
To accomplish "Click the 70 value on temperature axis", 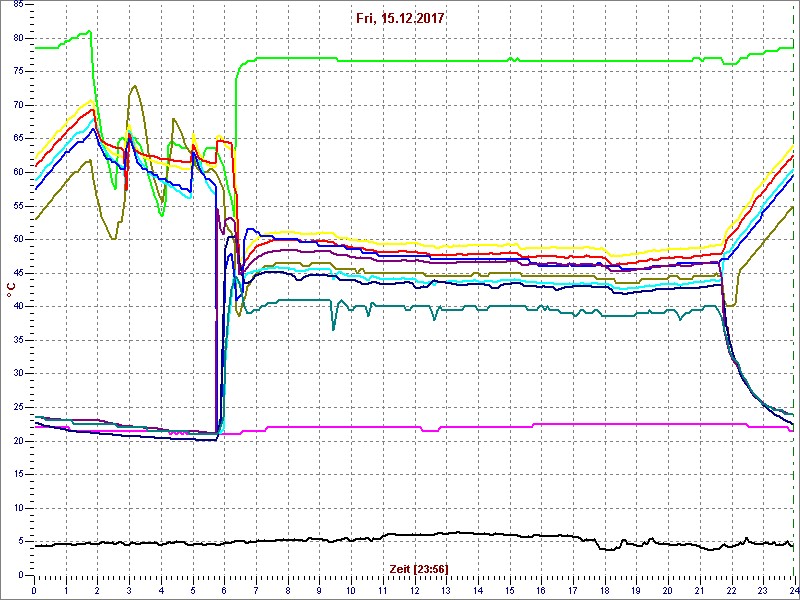I will [18, 106].
